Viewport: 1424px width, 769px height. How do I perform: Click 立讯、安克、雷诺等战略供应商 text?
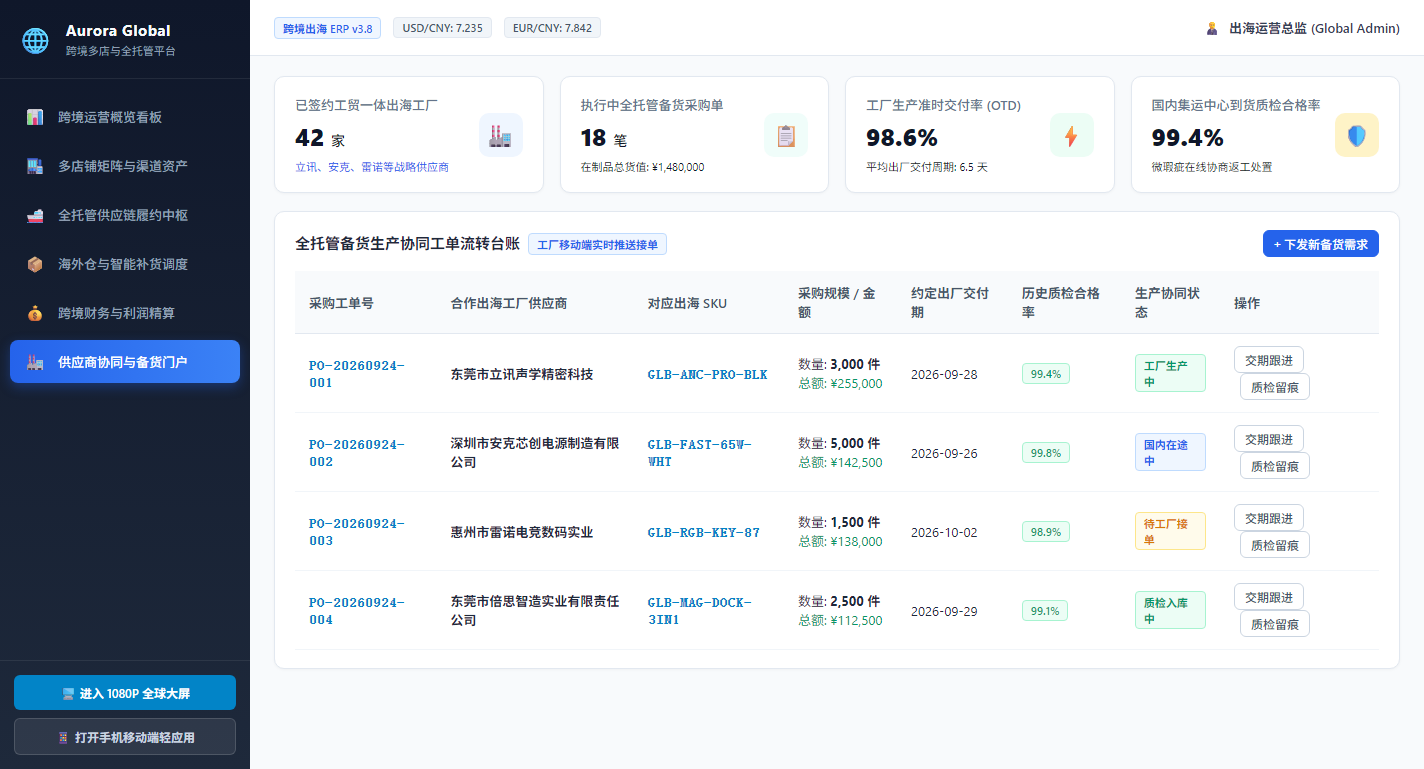click(372, 167)
